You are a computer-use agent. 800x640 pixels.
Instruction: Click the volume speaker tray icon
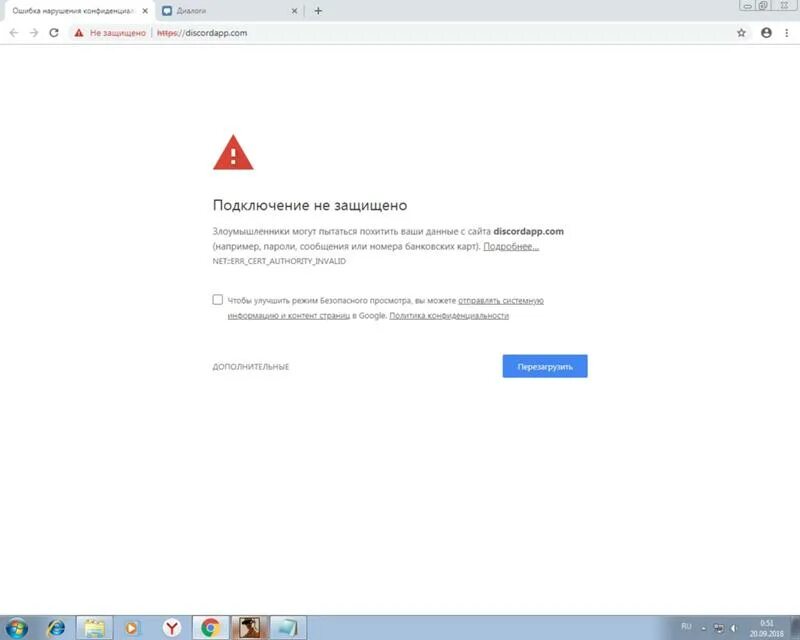pos(734,628)
